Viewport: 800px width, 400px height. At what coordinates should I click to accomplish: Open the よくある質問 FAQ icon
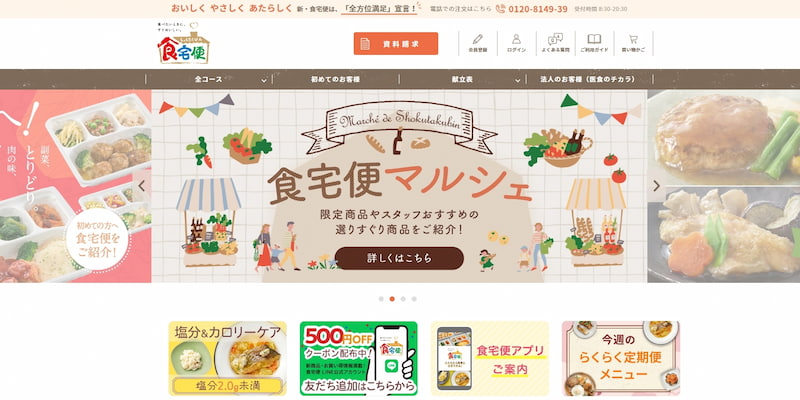[555, 39]
